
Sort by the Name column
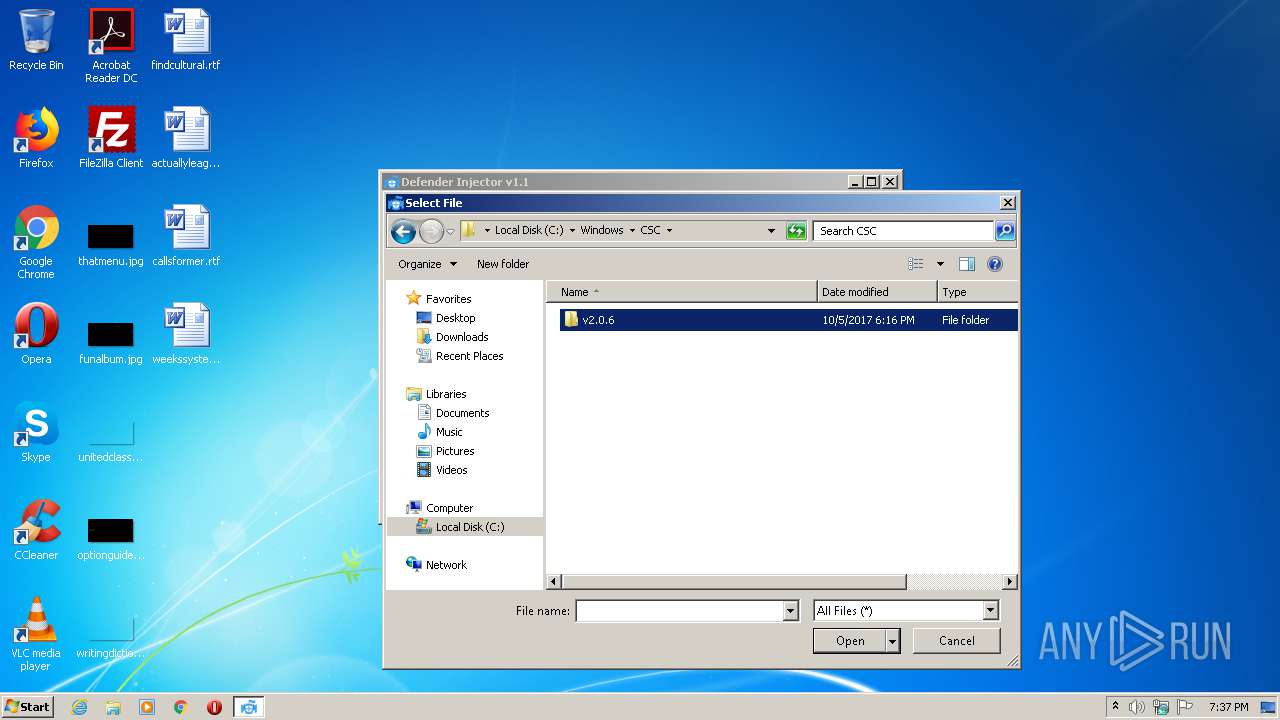click(x=681, y=292)
